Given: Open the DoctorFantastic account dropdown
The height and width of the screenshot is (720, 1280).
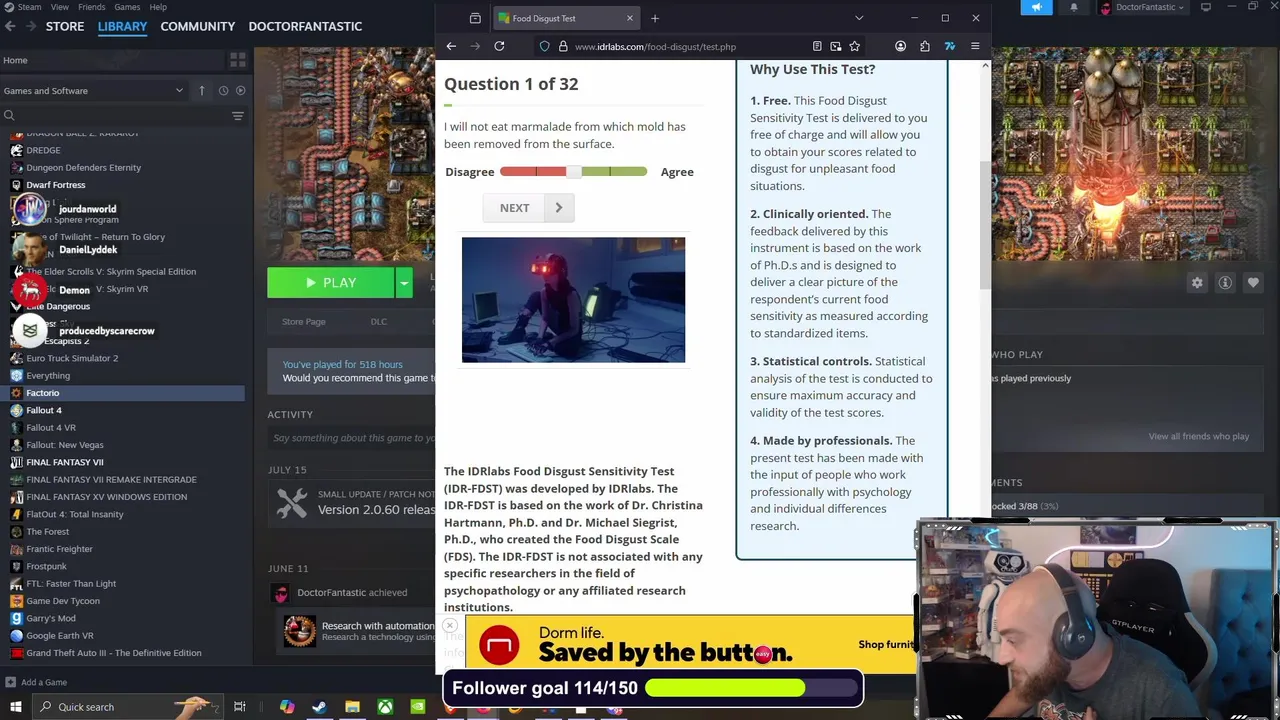Looking at the screenshot, I should point(1142,7).
